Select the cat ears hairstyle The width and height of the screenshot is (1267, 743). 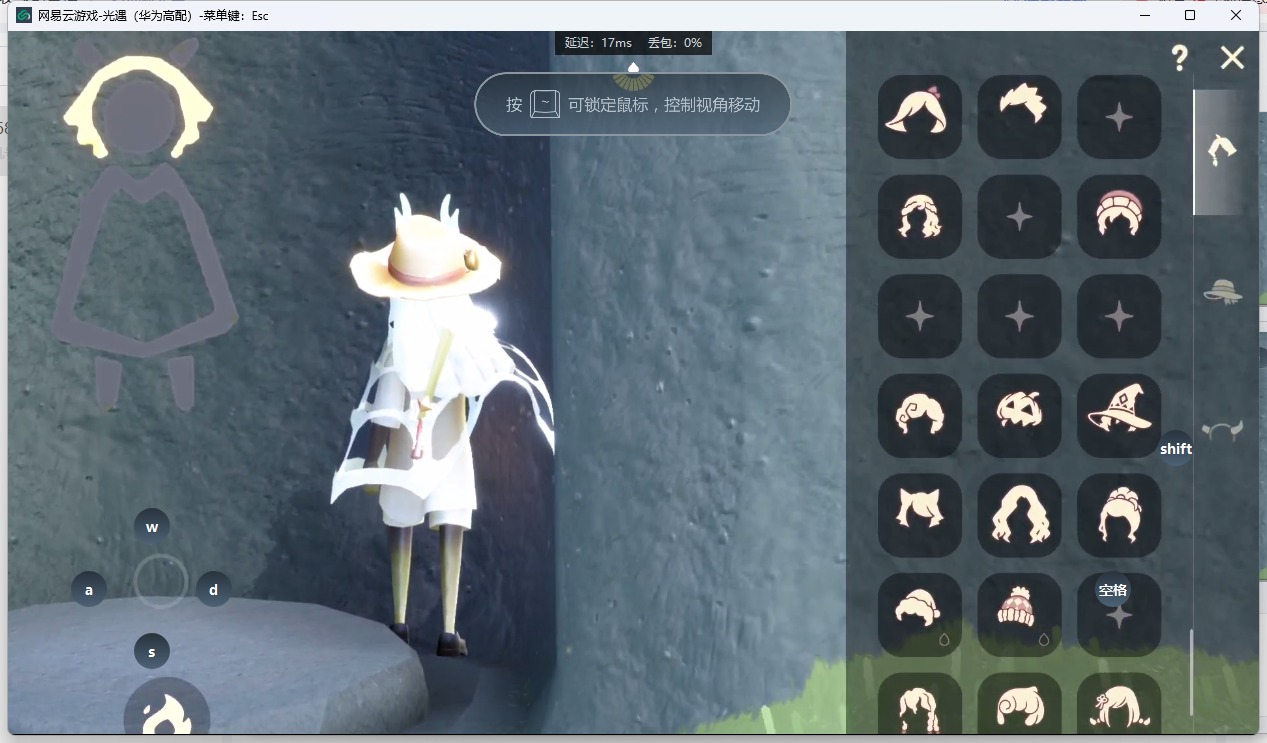tap(919, 515)
